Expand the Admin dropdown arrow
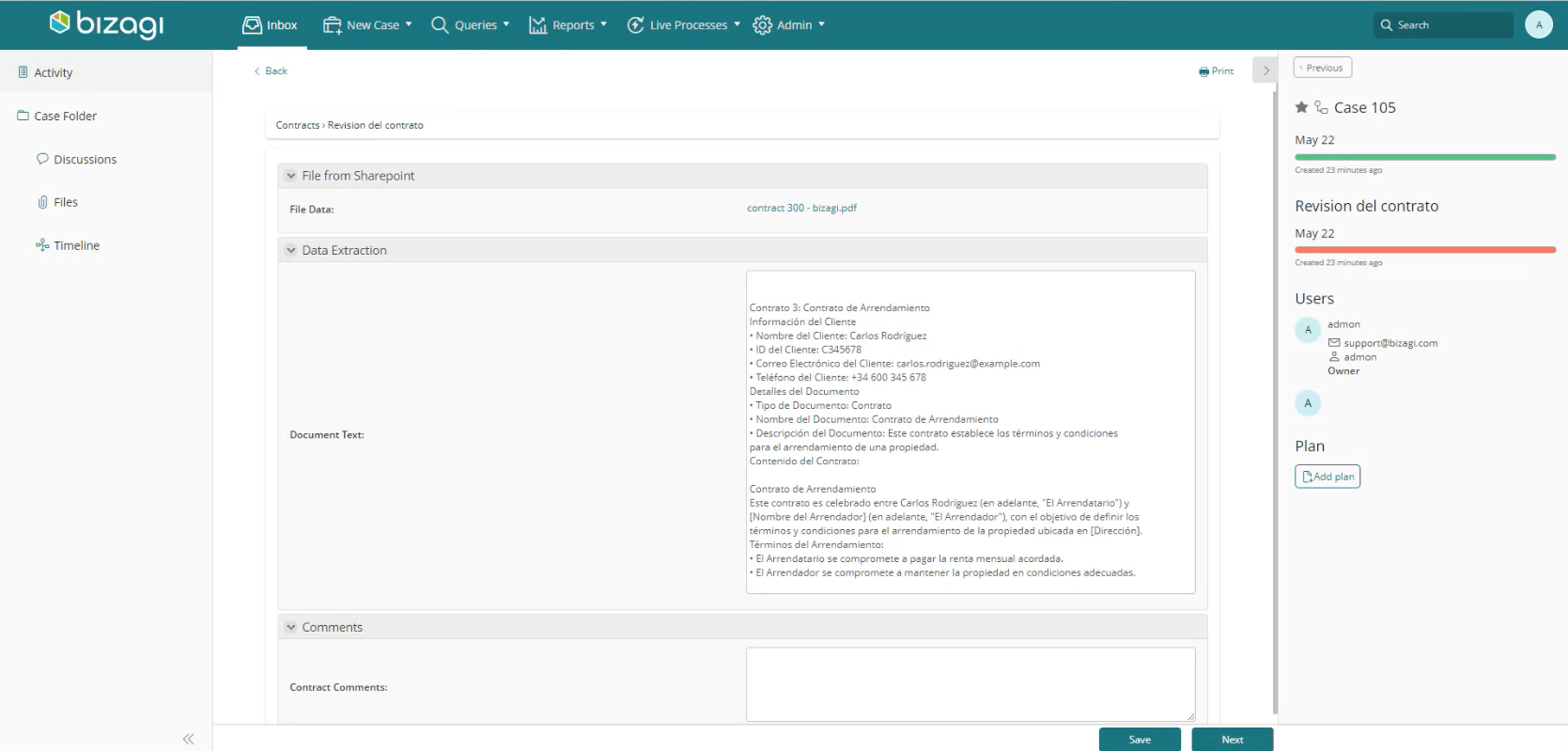This screenshot has width=1568, height=751. 821,24
